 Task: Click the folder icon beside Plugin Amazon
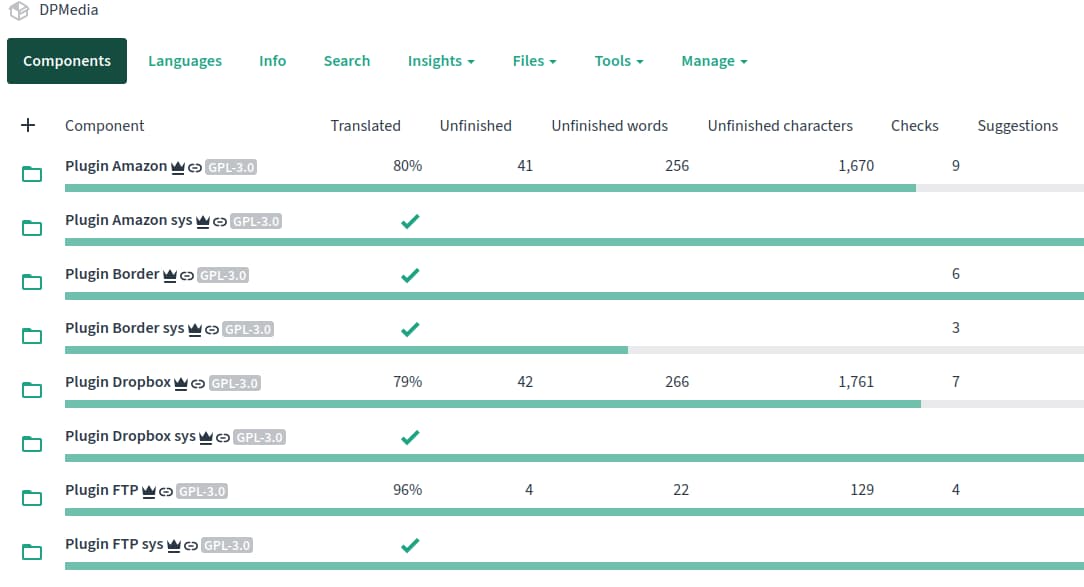[32, 174]
